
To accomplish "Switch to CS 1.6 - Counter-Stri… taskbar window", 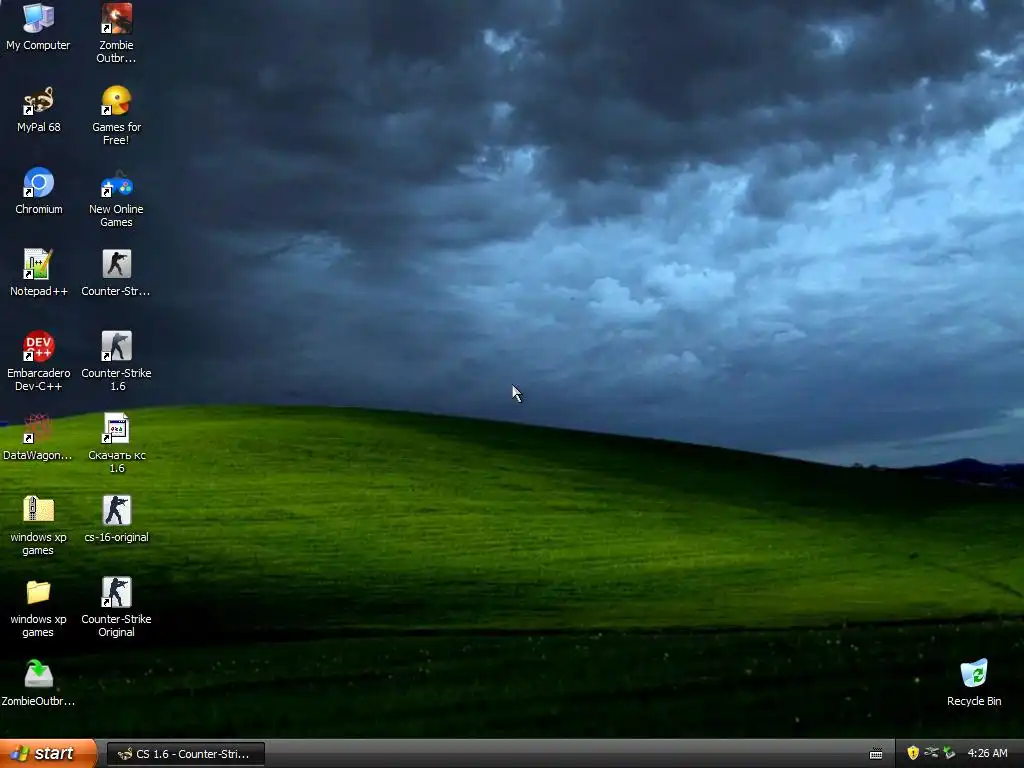I will click(x=185, y=754).
